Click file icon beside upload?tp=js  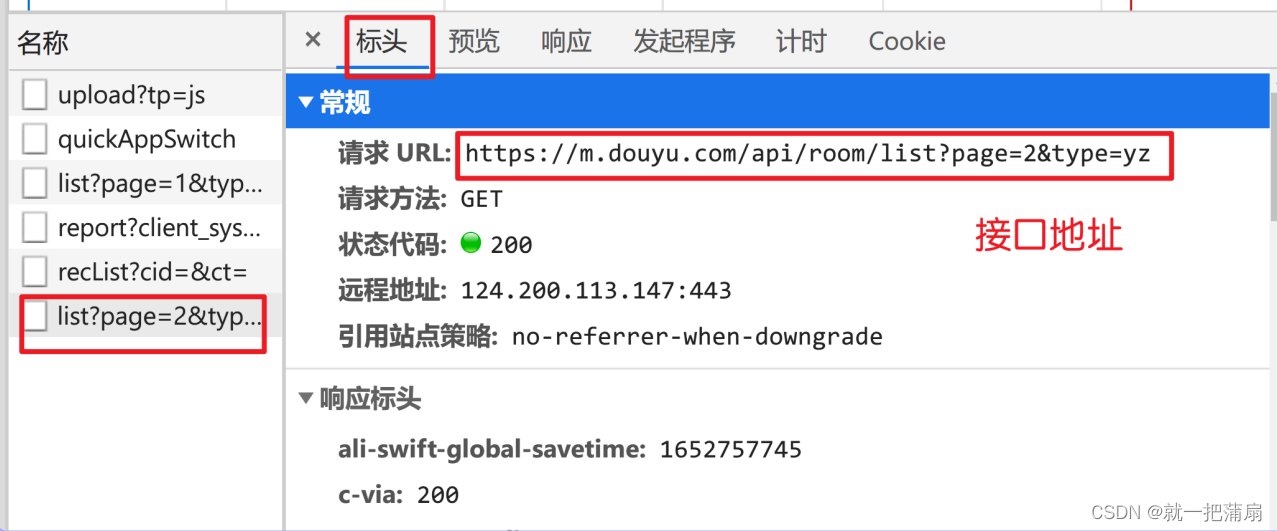point(35,95)
